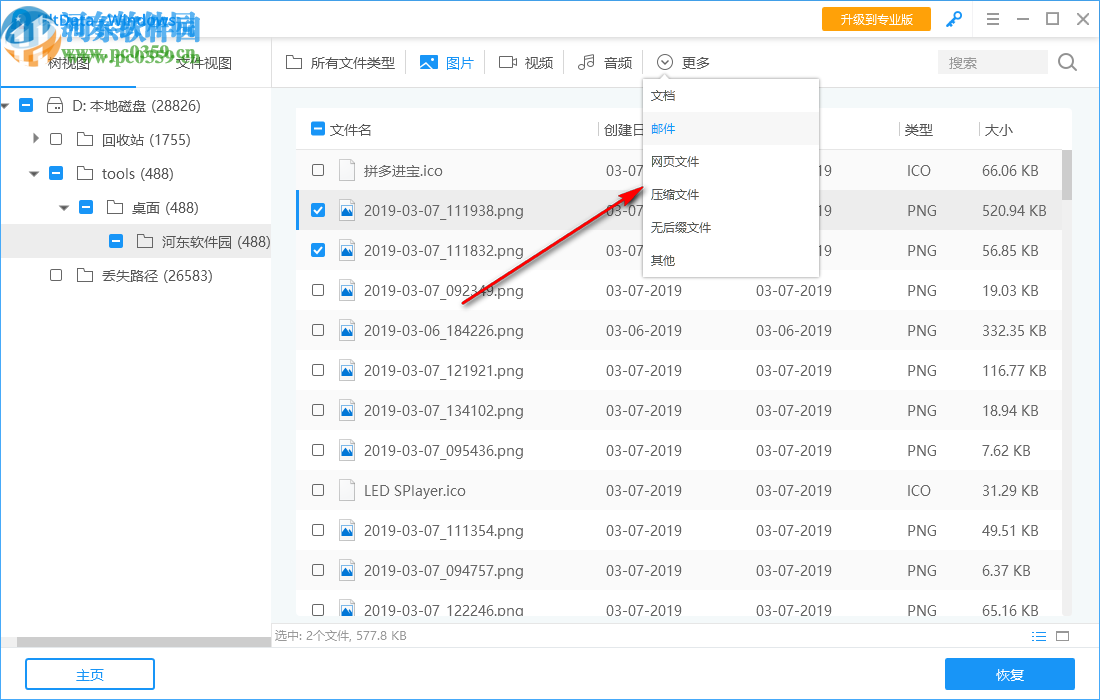Click the search magnifier icon
This screenshot has height=700, width=1100.
click(1066, 61)
